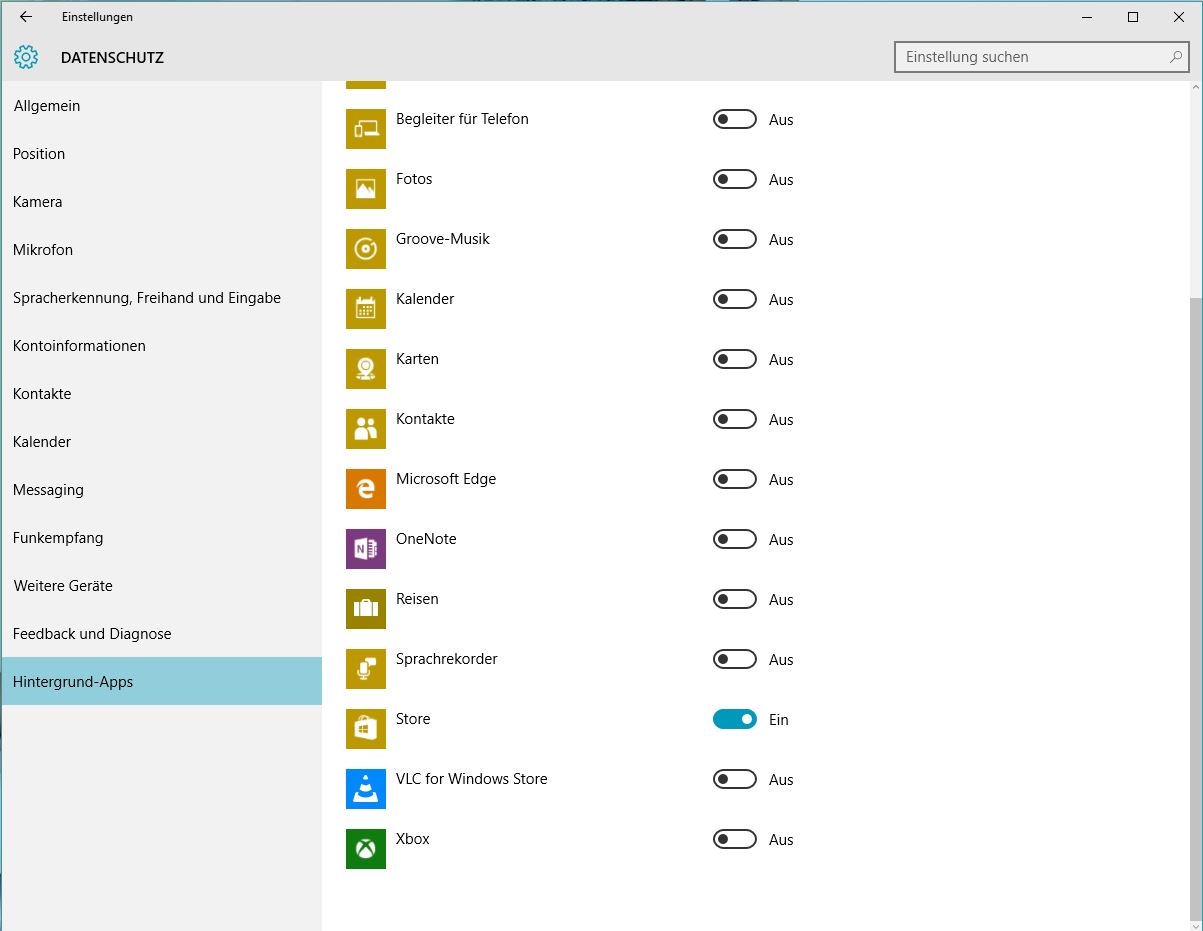
Task: Go to Weitere Geräte section
Action: [161, 586]
